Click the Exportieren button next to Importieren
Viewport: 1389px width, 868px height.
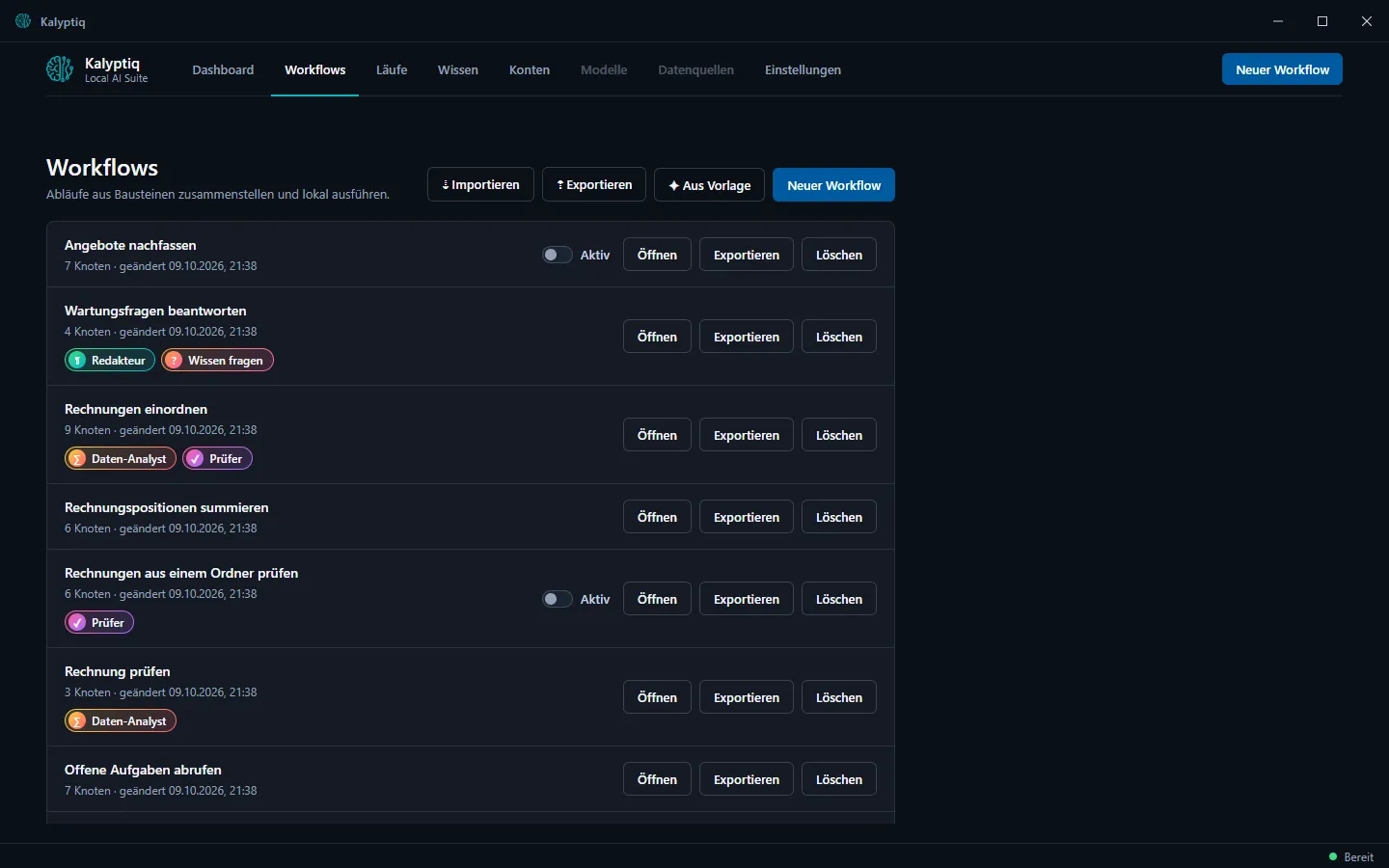click(x=594, y=185)
